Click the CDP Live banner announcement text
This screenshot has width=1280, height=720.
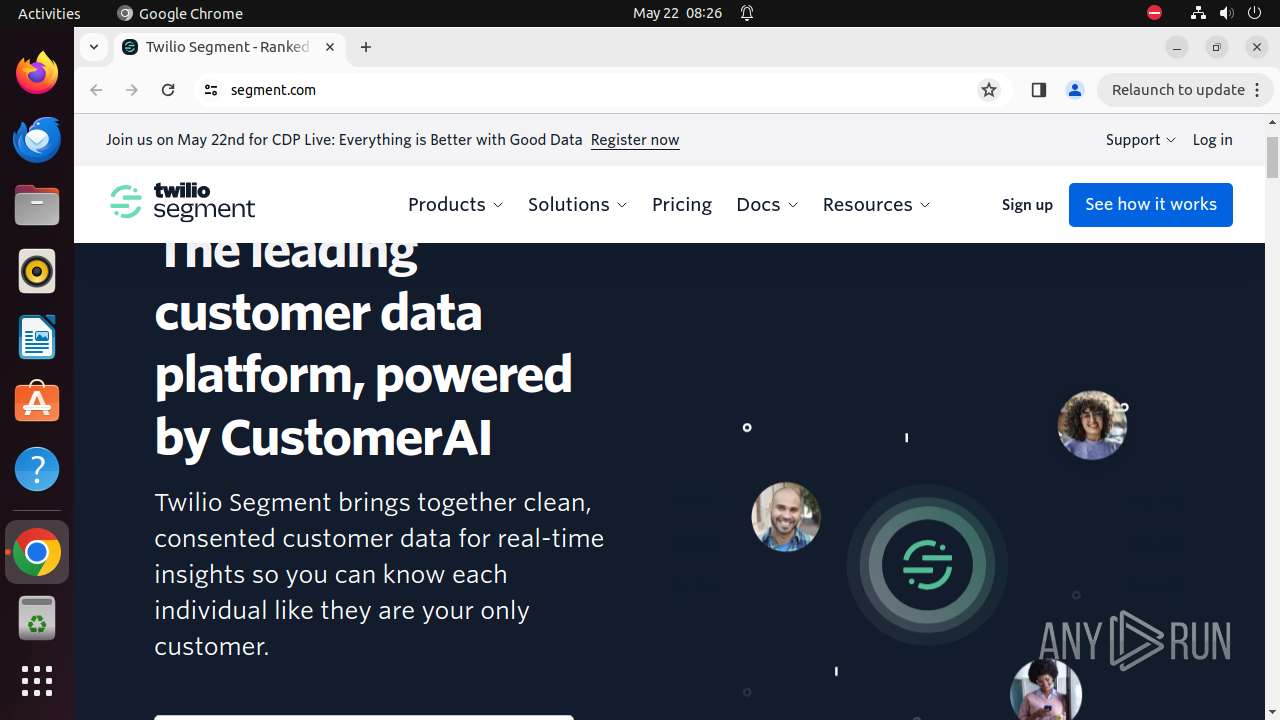344,140
